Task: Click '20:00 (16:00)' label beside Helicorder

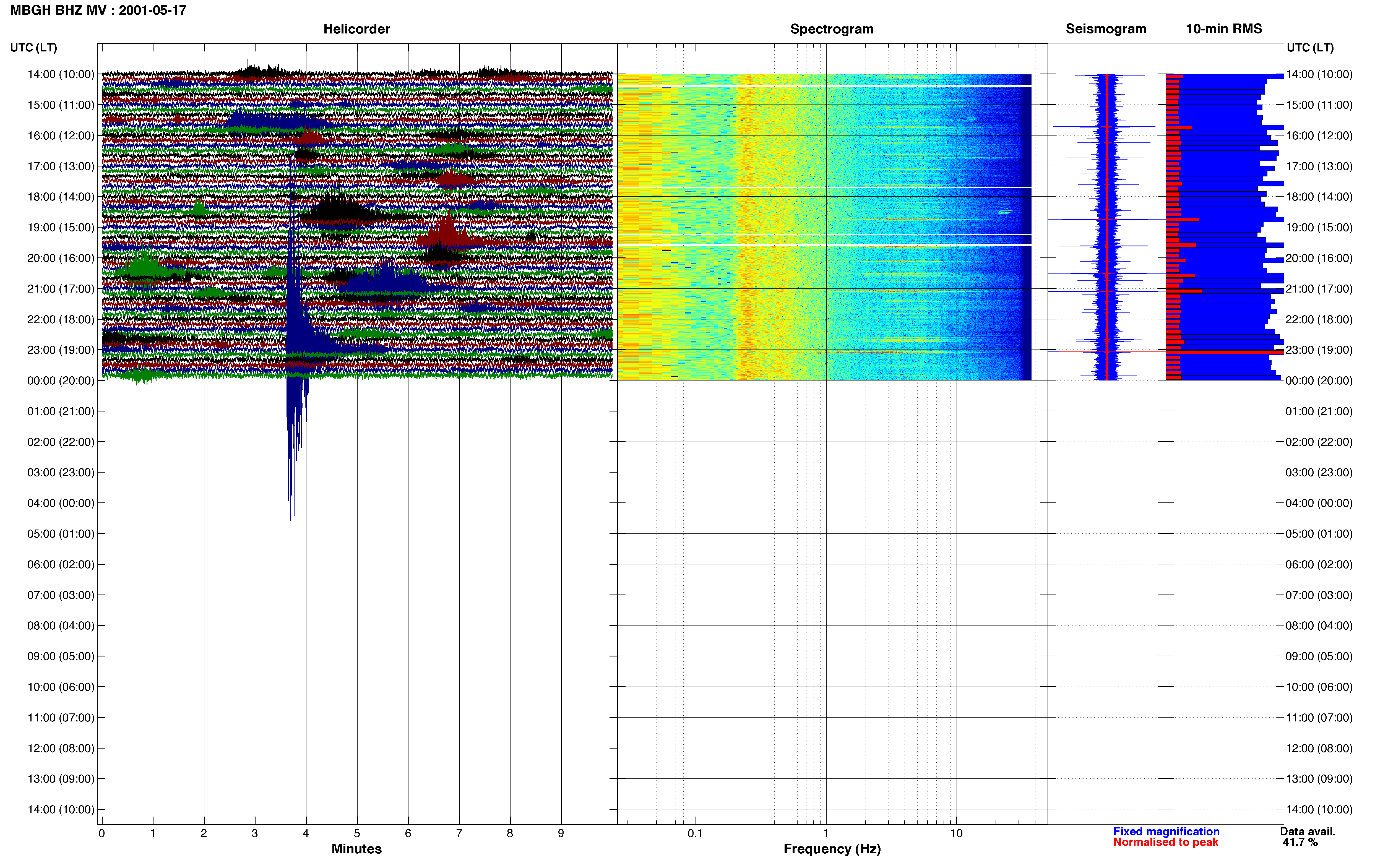Action: [x=61, y=258]
